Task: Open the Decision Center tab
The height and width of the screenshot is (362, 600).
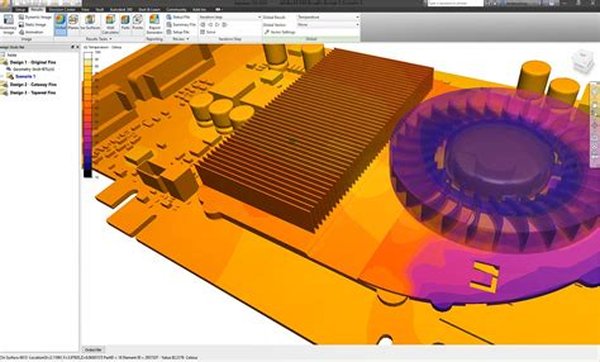Action: 62,9
